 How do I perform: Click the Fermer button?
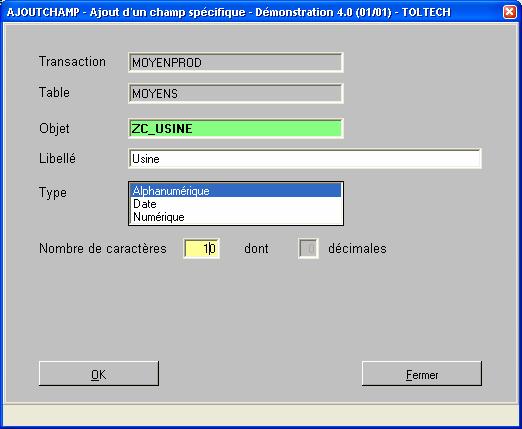[422, 374]
